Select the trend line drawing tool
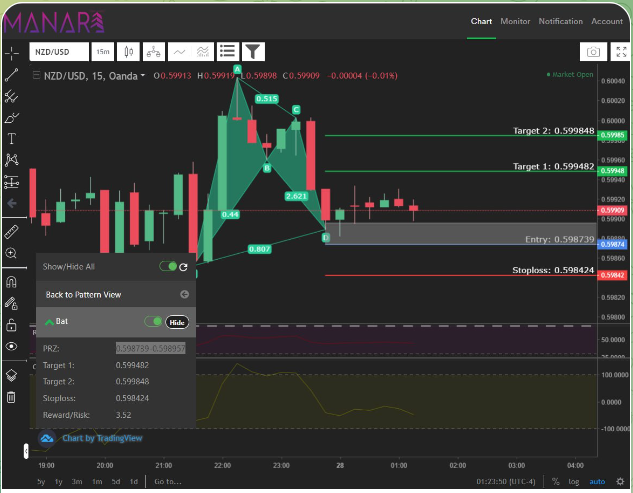Screen dimensions: 633x493 pos(11,75)
